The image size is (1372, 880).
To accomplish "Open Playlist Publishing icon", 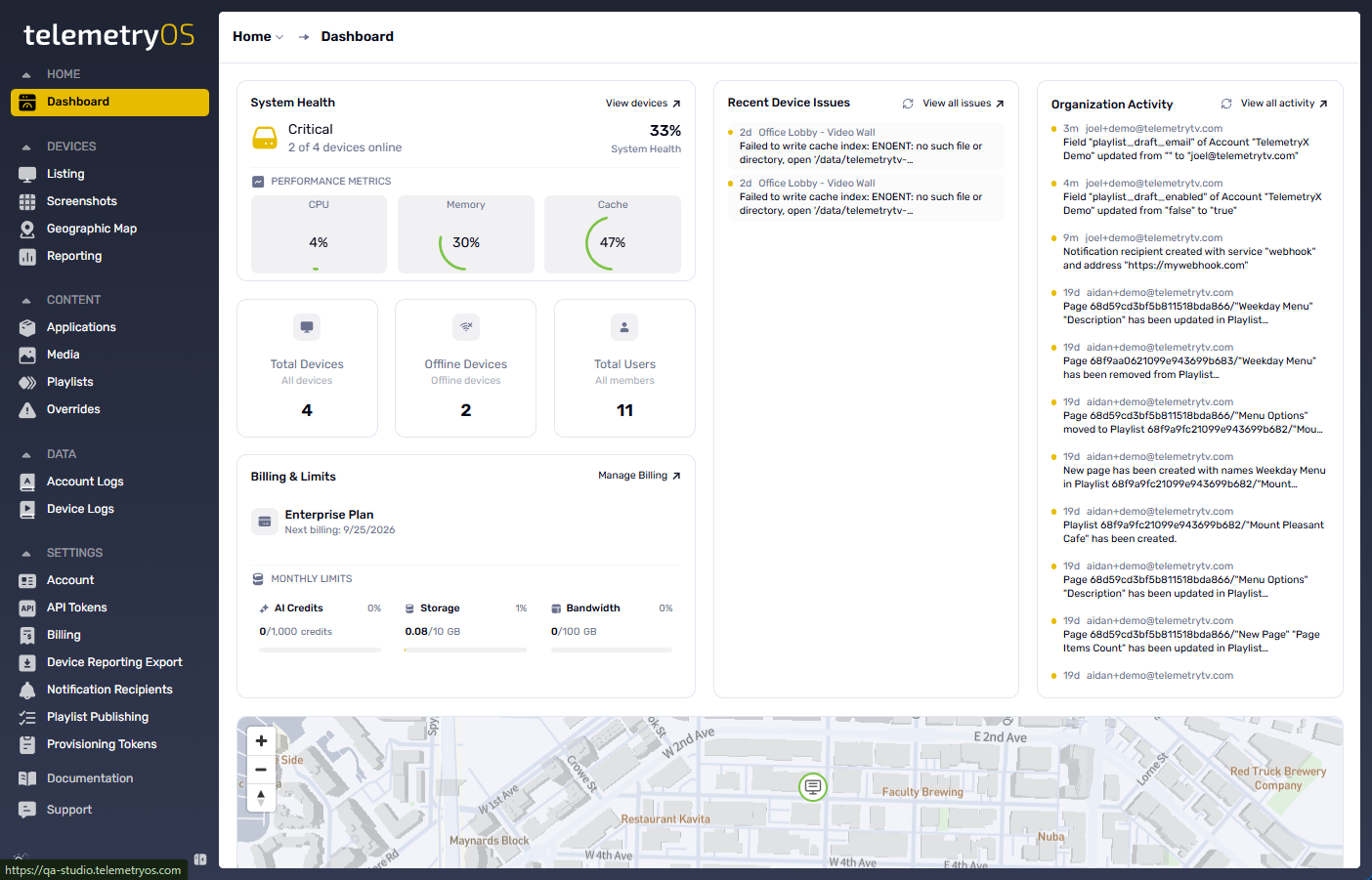I will 27,717.
